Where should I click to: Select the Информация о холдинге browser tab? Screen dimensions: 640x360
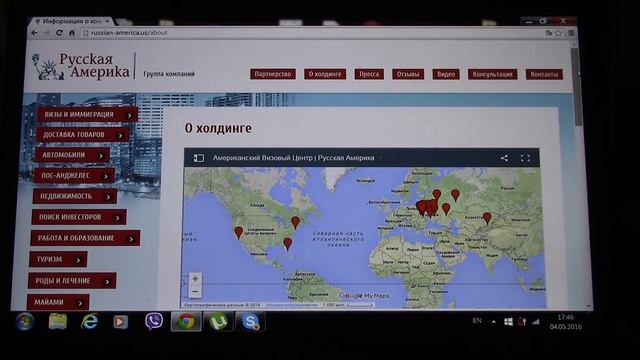71,21
